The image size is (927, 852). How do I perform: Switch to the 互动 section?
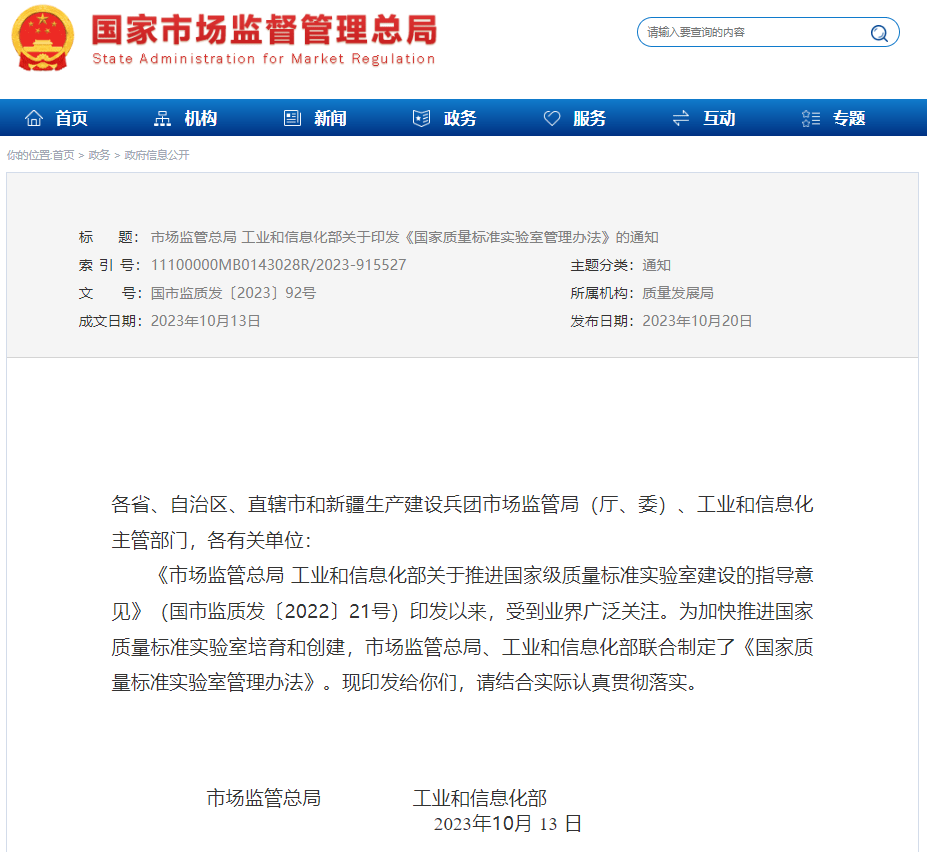click(x=716, y=117)
